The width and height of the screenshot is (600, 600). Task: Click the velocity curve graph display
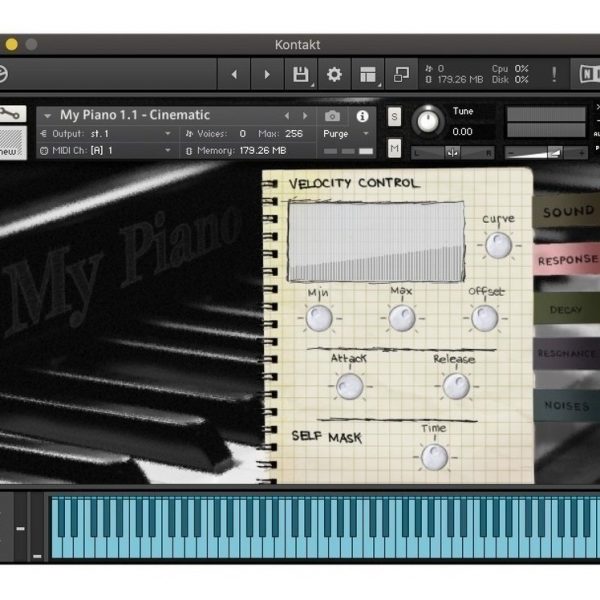point(377,242)
